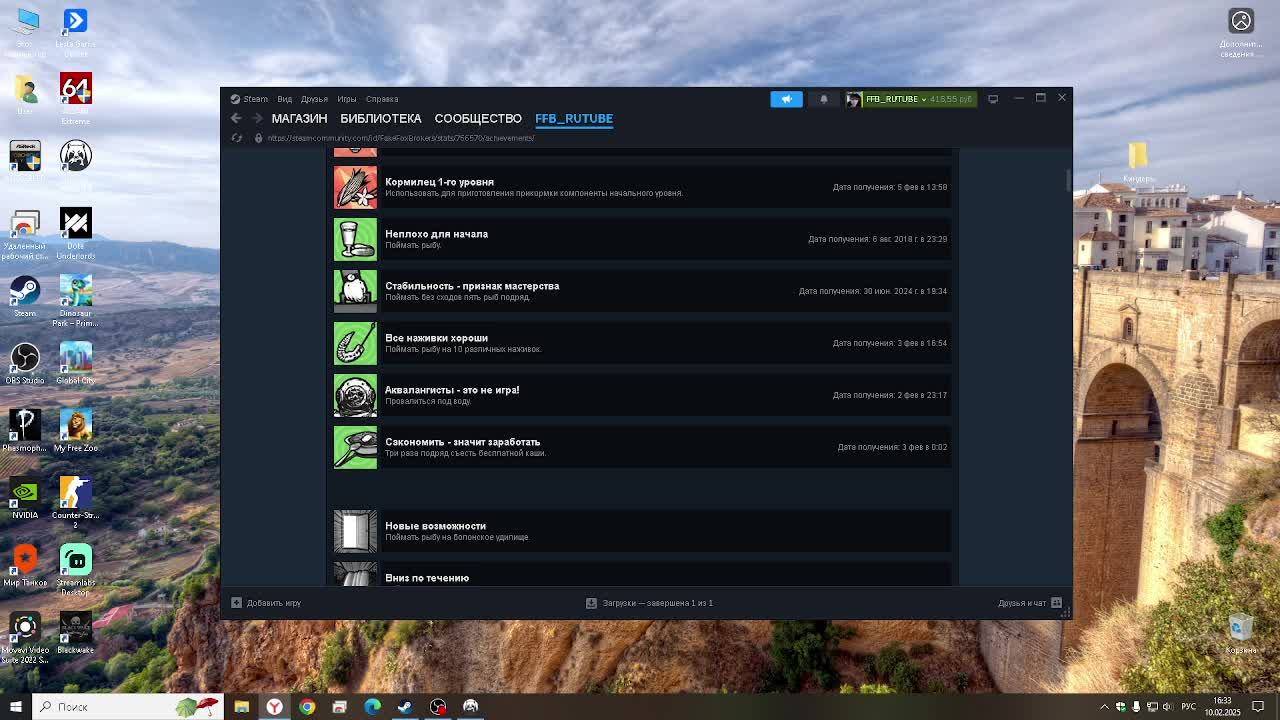Go forward with Steam's right arrow
The height and width of the screenshot is (720, 1280).
pos(257,118)
